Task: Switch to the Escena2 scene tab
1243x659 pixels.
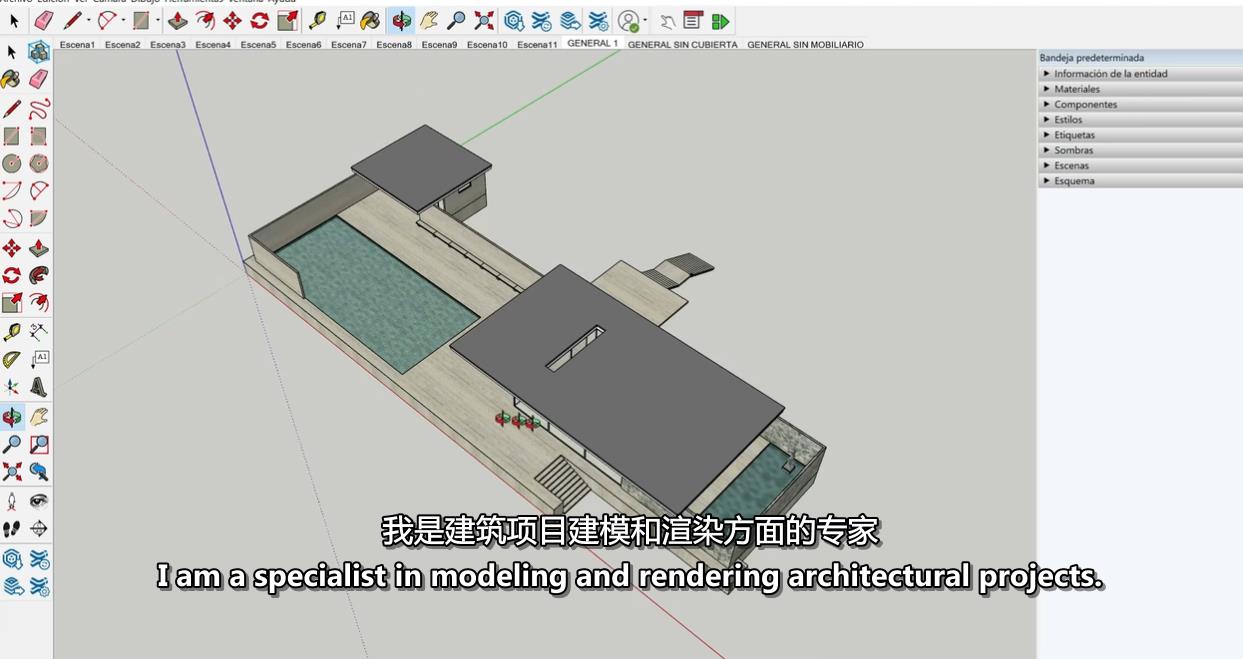Action: tap(122, 45)
